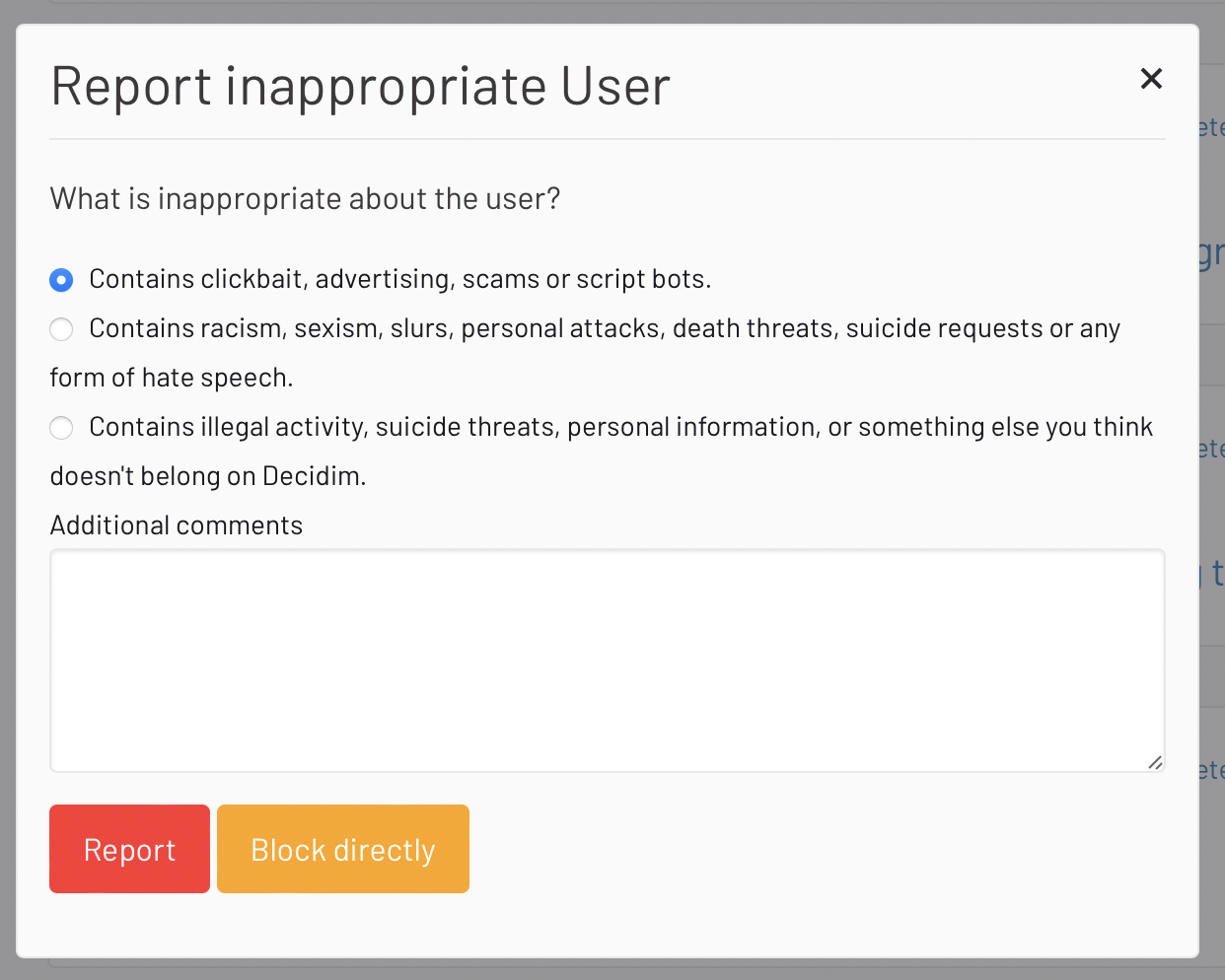Focus the Additional comments text area
This screenshot has height=980, width=1225.
pos(607,661)
